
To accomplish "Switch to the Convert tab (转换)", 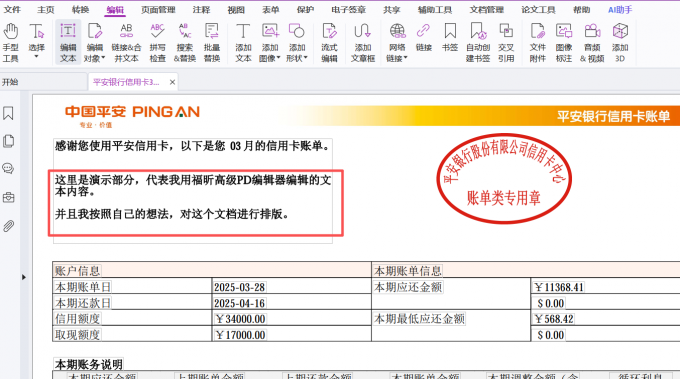I will pos(80,10).
